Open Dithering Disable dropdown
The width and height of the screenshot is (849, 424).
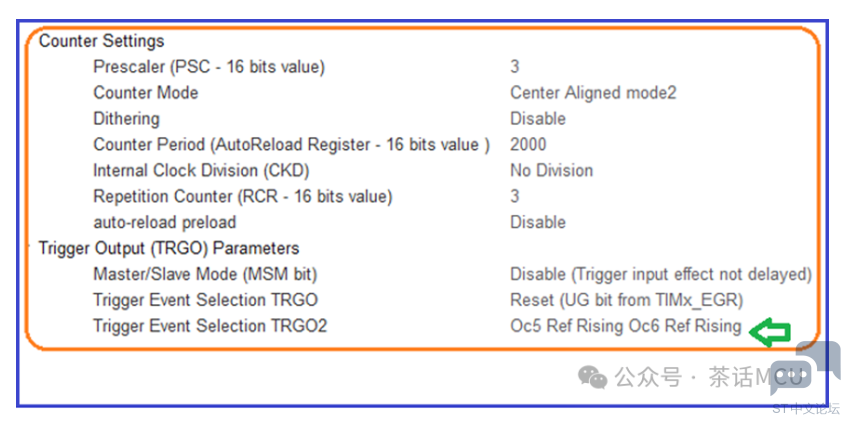pos(538,119)
